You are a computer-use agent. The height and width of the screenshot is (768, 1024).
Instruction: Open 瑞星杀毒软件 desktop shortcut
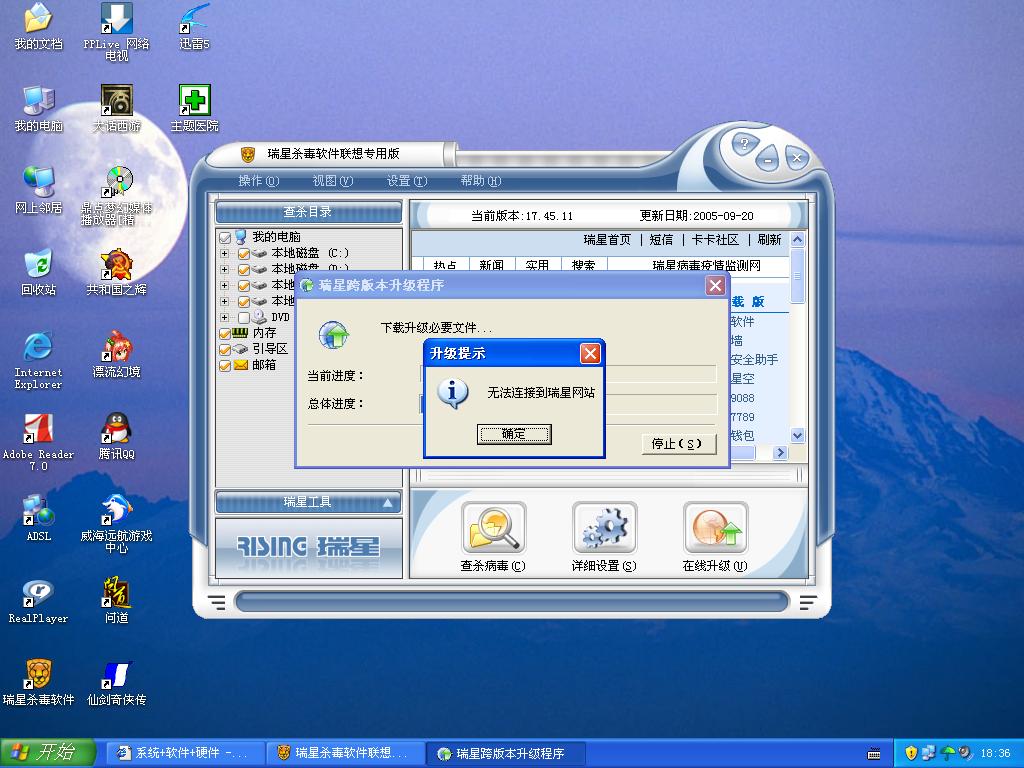[38, 675]
